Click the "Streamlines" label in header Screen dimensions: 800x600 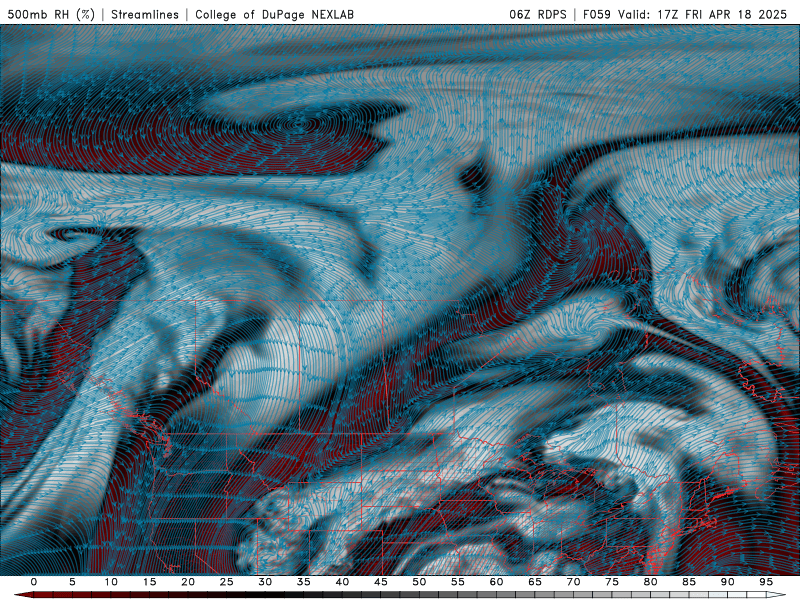tap(145, 15)
